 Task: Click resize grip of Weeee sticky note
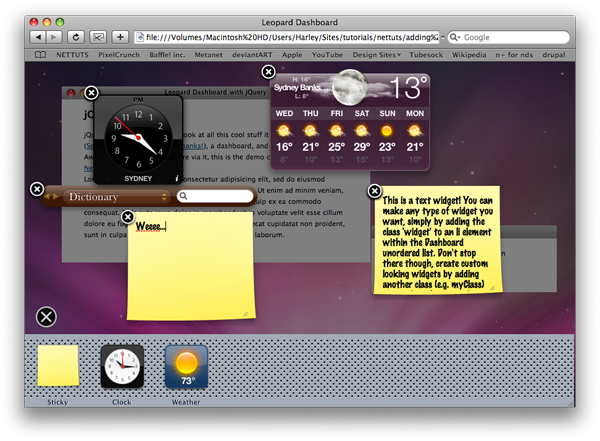pyautogui.click(x=245, y=314)
